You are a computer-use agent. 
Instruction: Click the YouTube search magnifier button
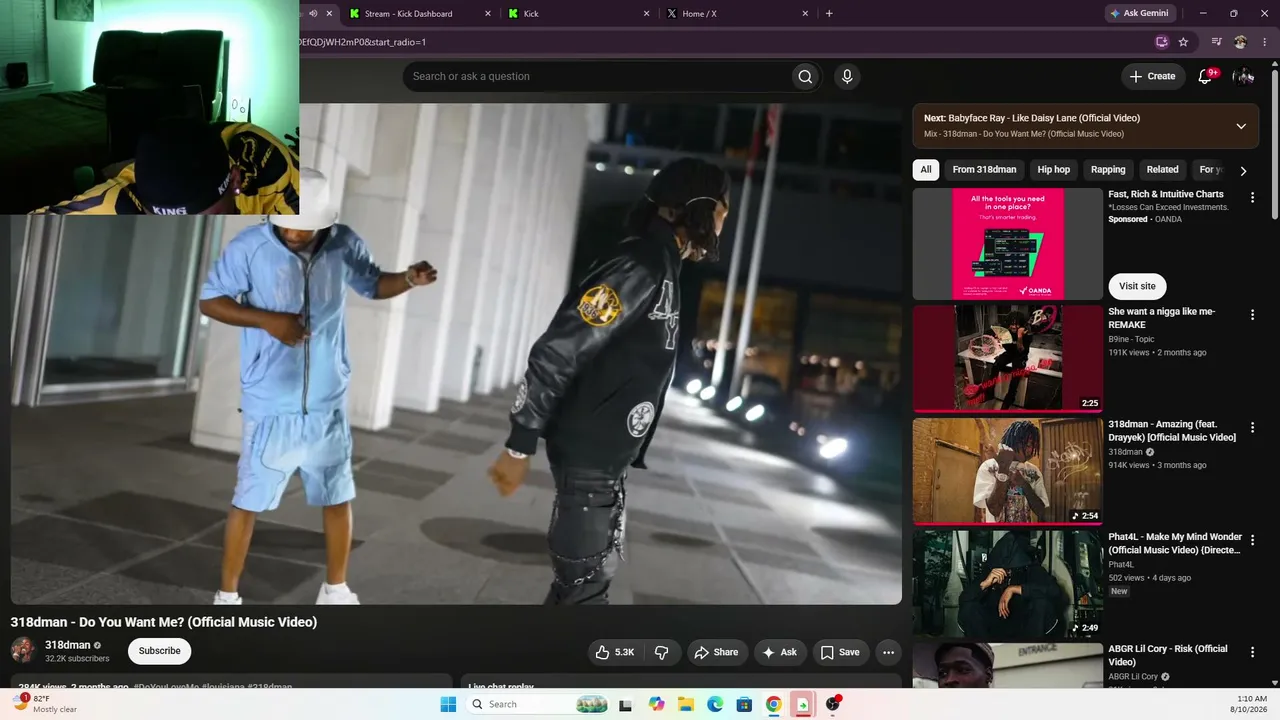805,76
